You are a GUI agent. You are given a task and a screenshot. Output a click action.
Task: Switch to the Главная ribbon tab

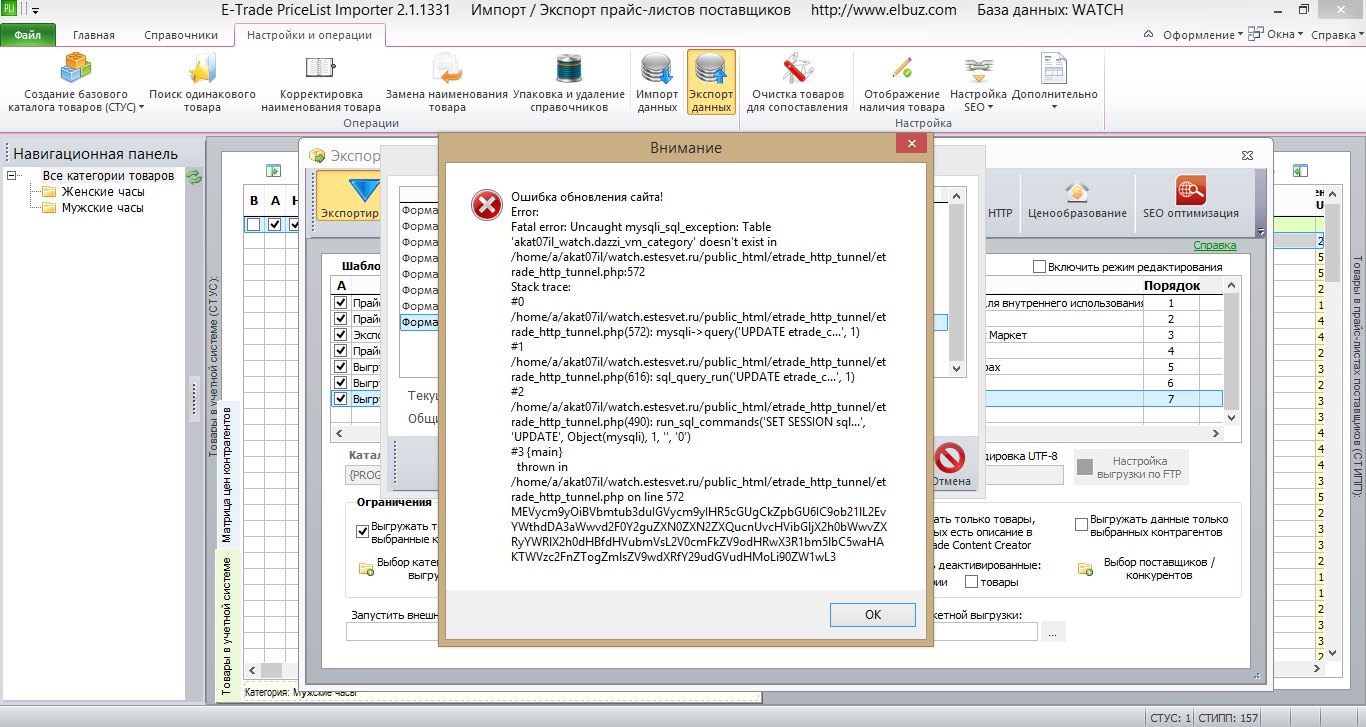click(94, 35)
